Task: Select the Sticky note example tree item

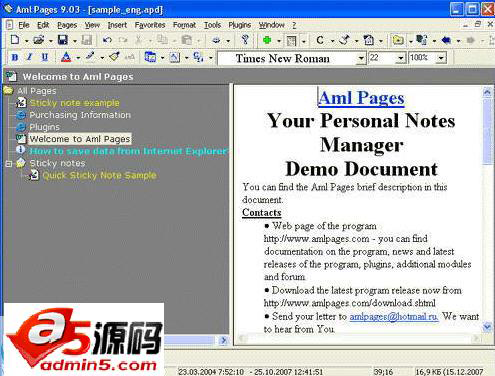Action: coord(74,103)
